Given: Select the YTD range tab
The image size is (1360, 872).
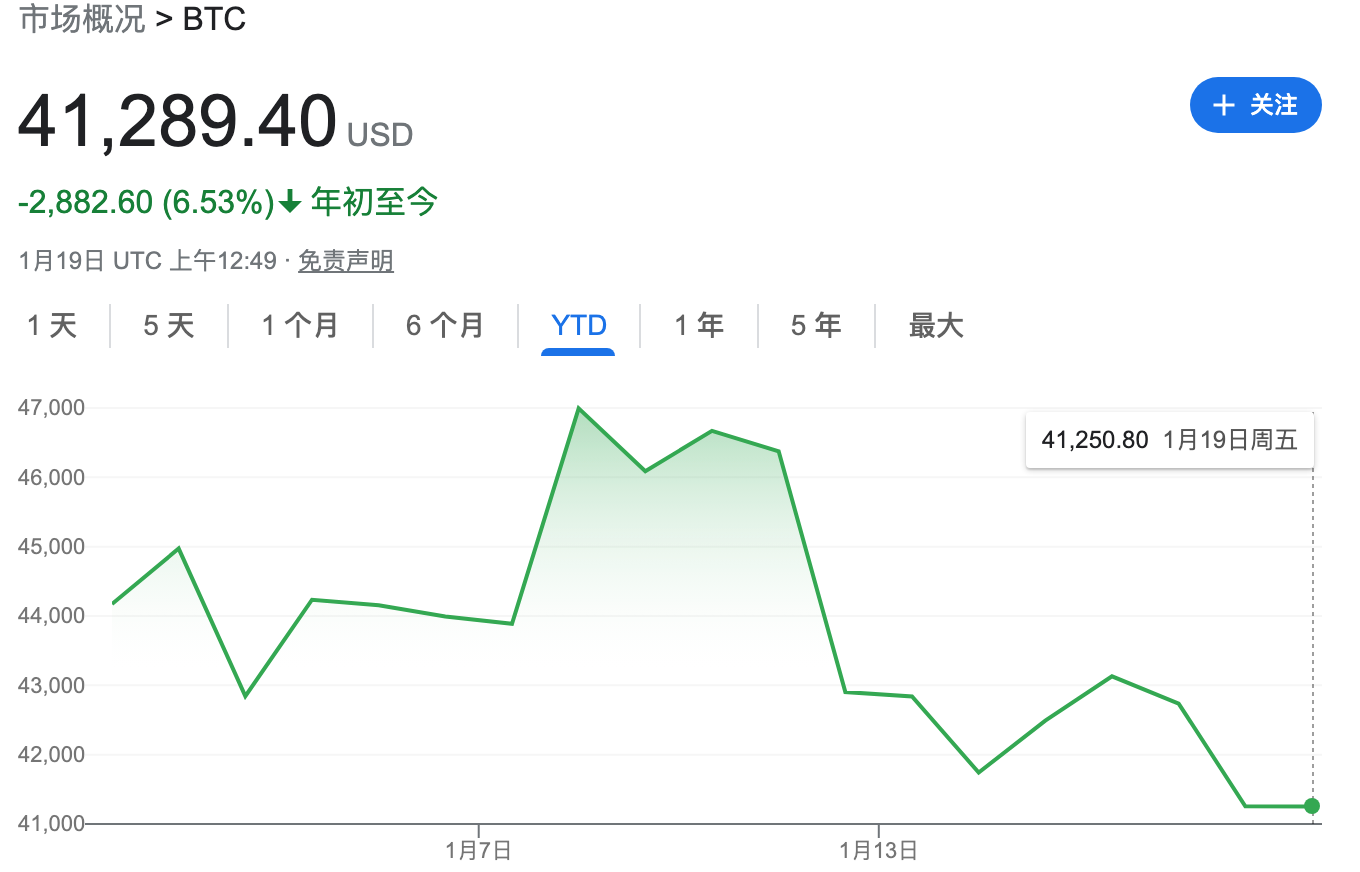Looking at the screenshot, I should pyautogui.click(x=579, y=326).
